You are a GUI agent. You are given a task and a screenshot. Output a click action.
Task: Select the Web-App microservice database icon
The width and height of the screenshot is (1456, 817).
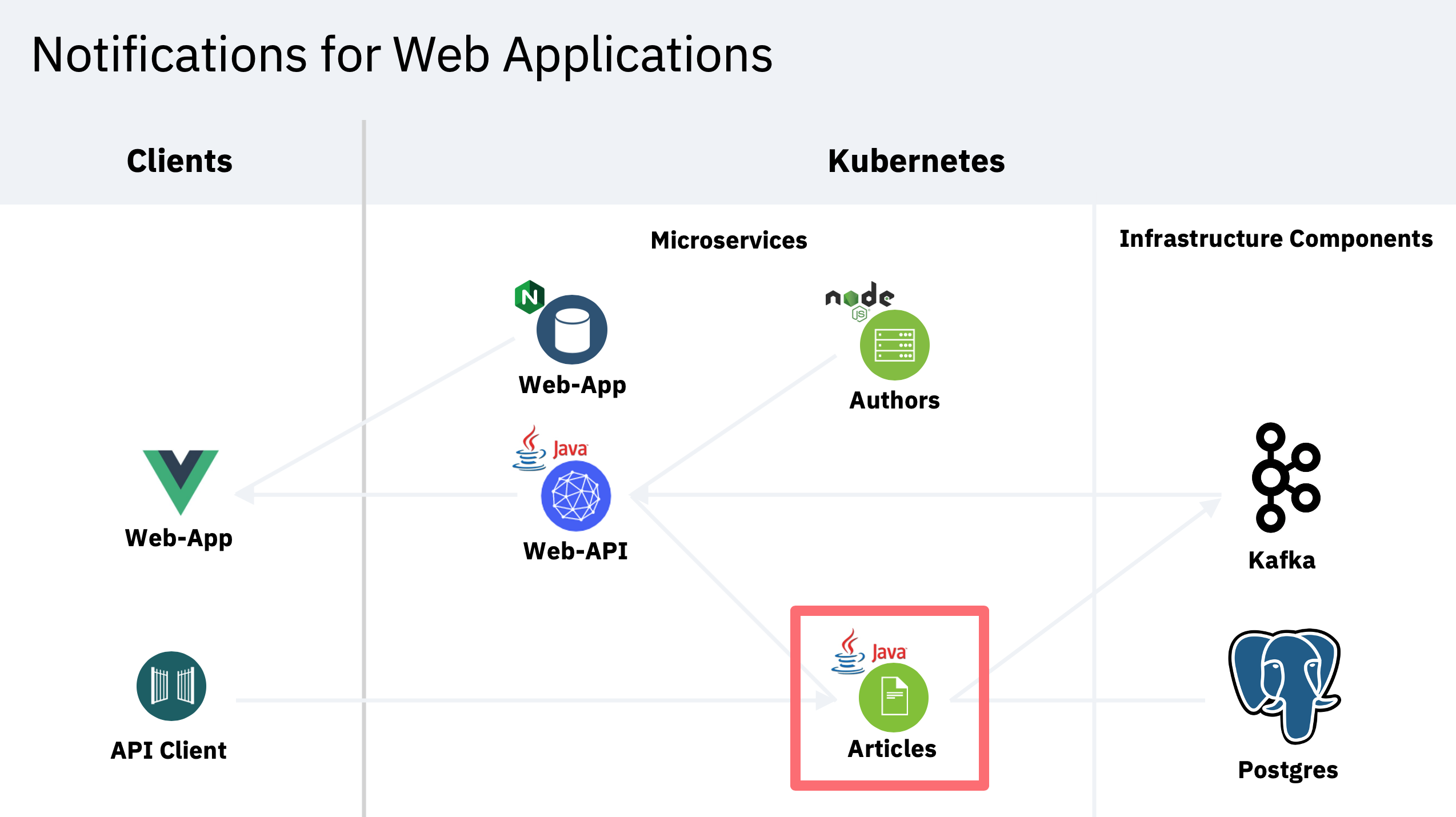[572, 330]
